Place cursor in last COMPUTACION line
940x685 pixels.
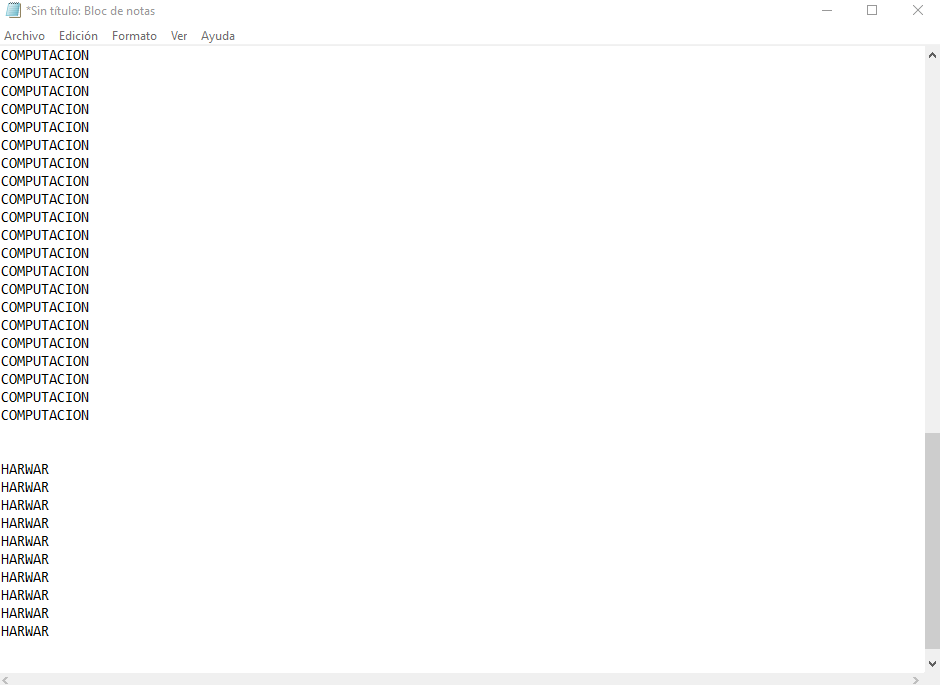[x=45, y=415]
